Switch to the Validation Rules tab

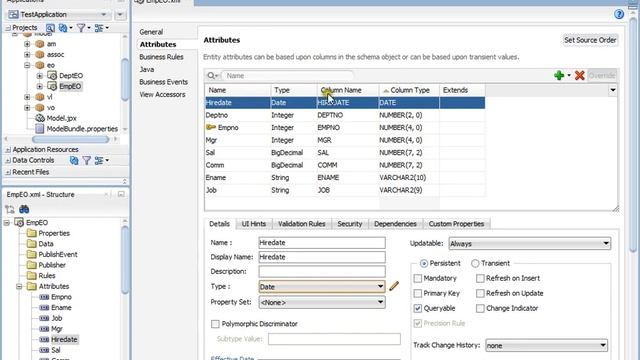(x=302, y=224)
